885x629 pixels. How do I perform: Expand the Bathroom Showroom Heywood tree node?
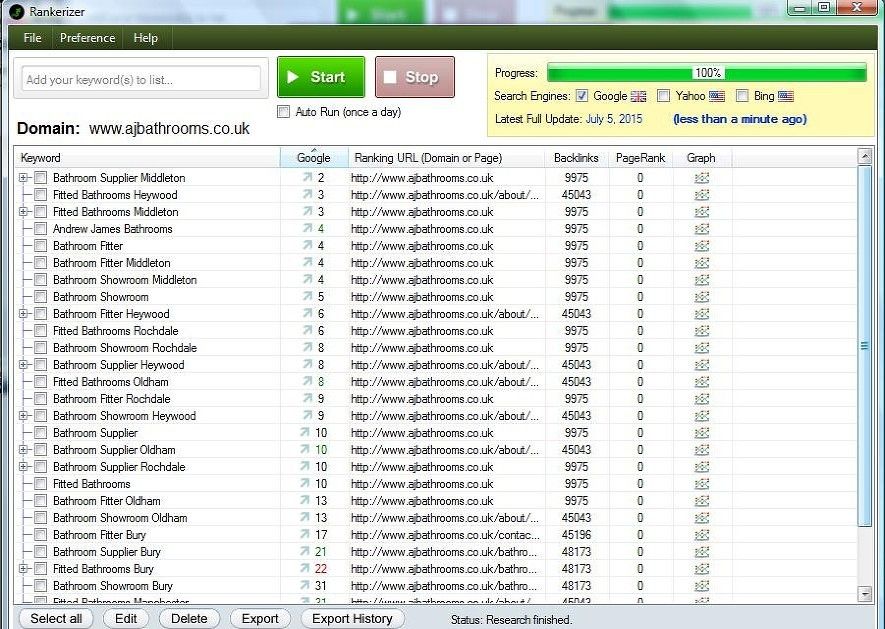pyautogui.click(x=23, y=416)
